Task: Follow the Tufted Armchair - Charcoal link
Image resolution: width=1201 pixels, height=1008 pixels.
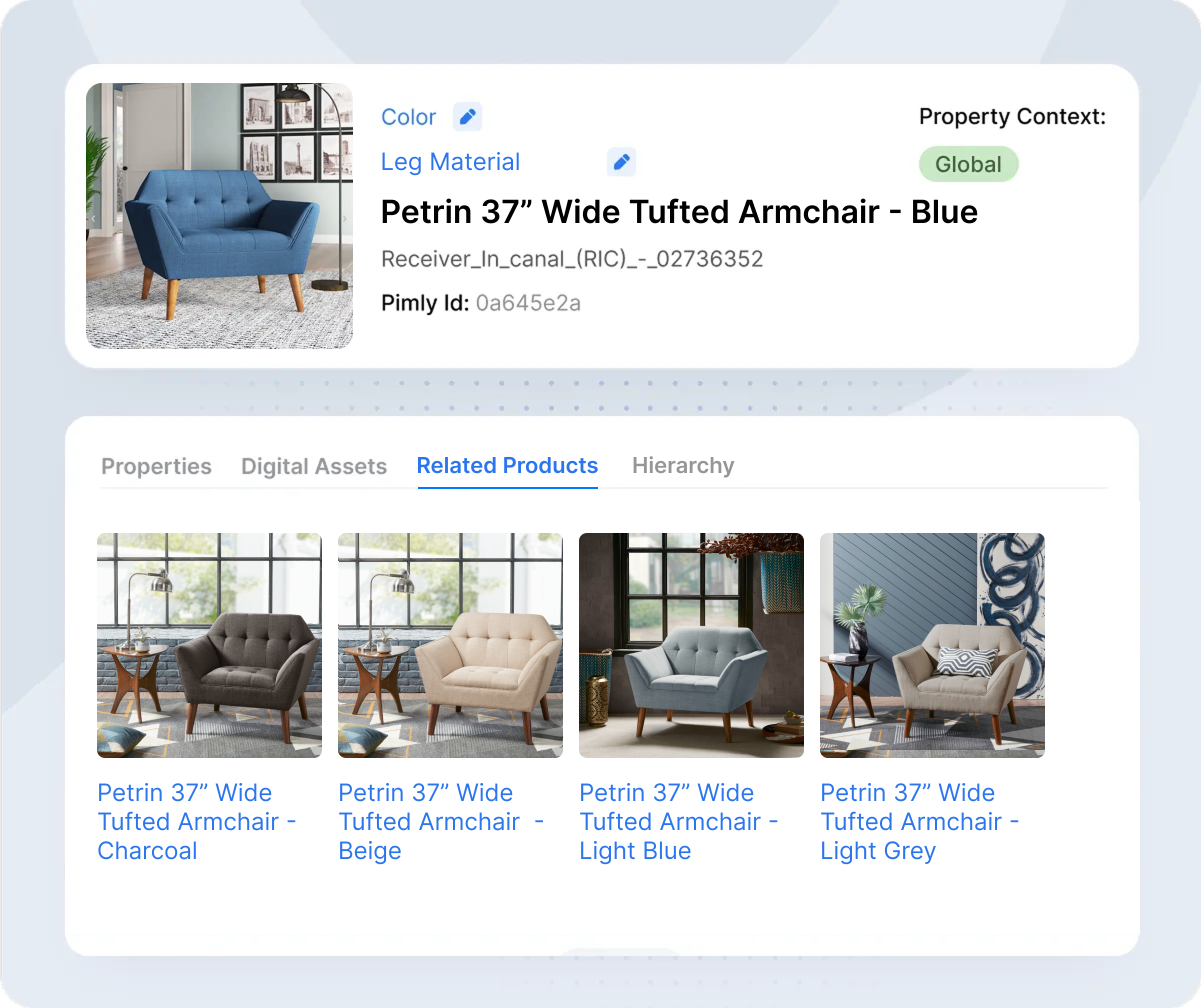Action: coord(197,822)
